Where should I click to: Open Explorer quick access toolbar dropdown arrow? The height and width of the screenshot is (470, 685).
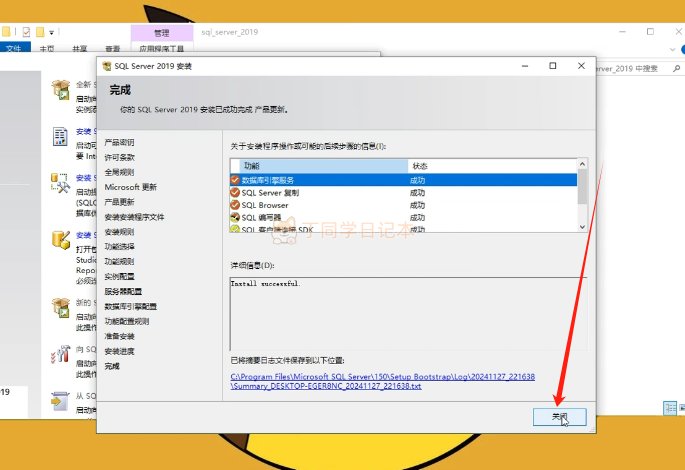52,32
